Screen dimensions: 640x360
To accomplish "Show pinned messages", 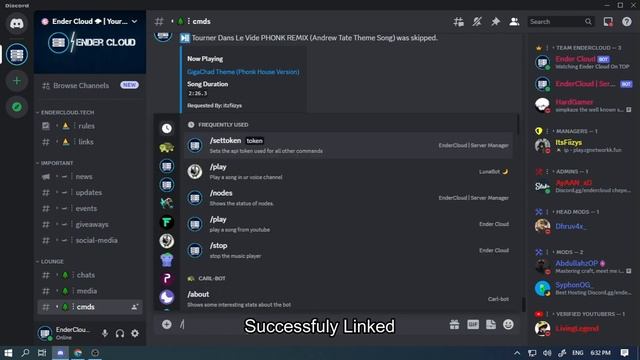I will coord(496,22).
